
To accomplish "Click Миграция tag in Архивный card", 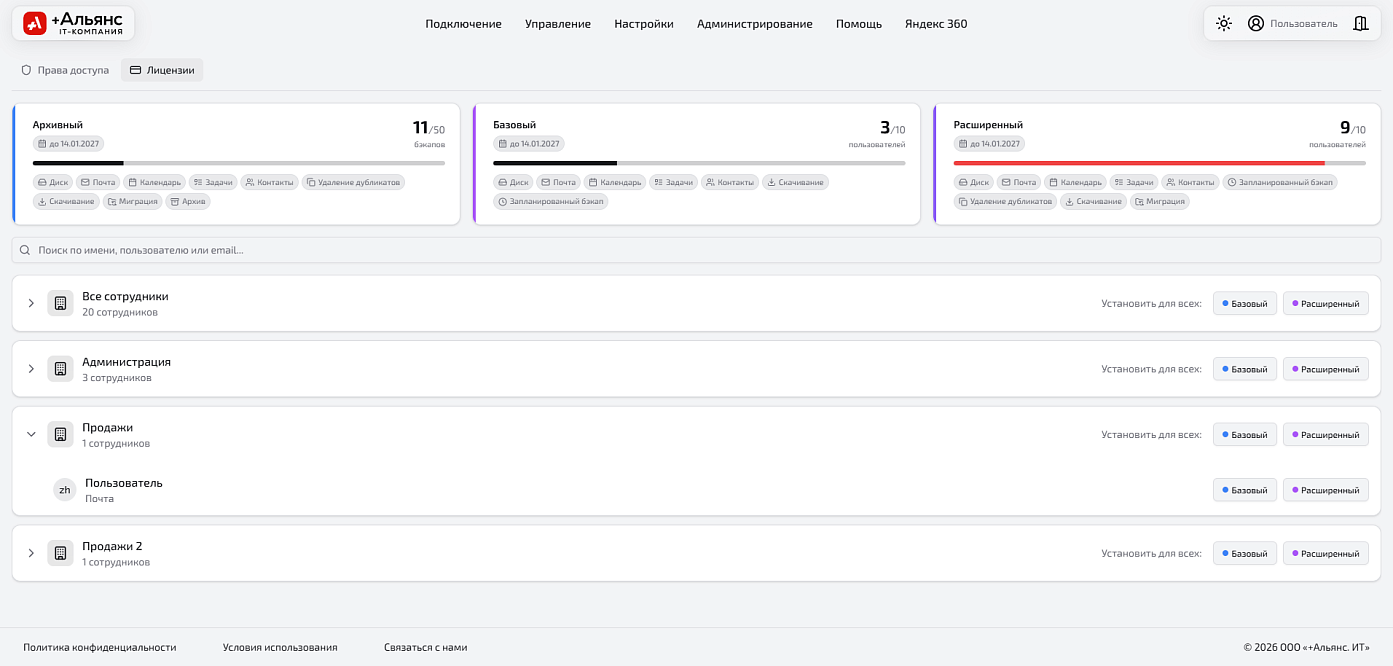I will click(131, 201).
